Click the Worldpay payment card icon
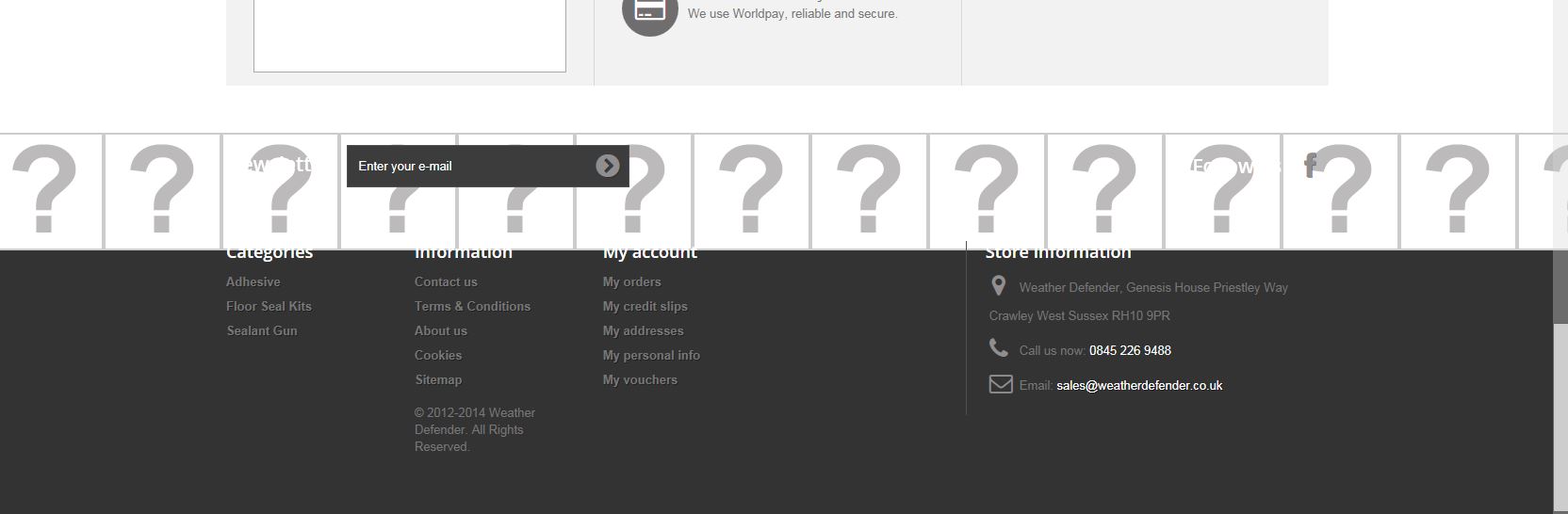This screenshot has height=514, width=1568. click(x=650, y=9)
